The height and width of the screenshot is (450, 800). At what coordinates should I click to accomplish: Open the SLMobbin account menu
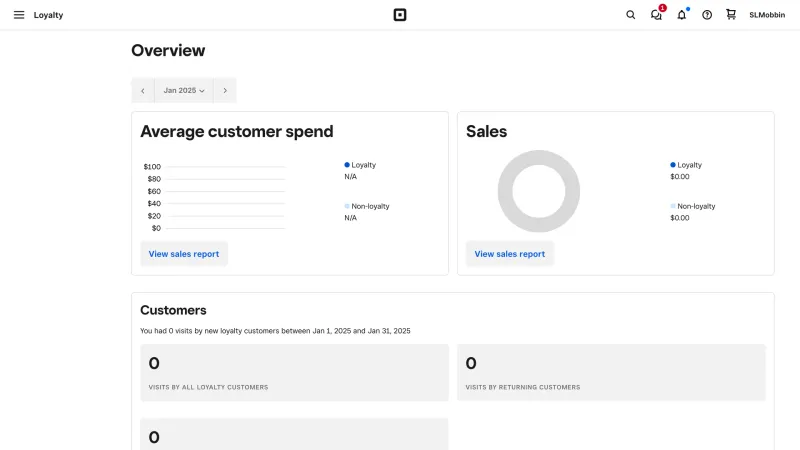(x=767, y=15)
